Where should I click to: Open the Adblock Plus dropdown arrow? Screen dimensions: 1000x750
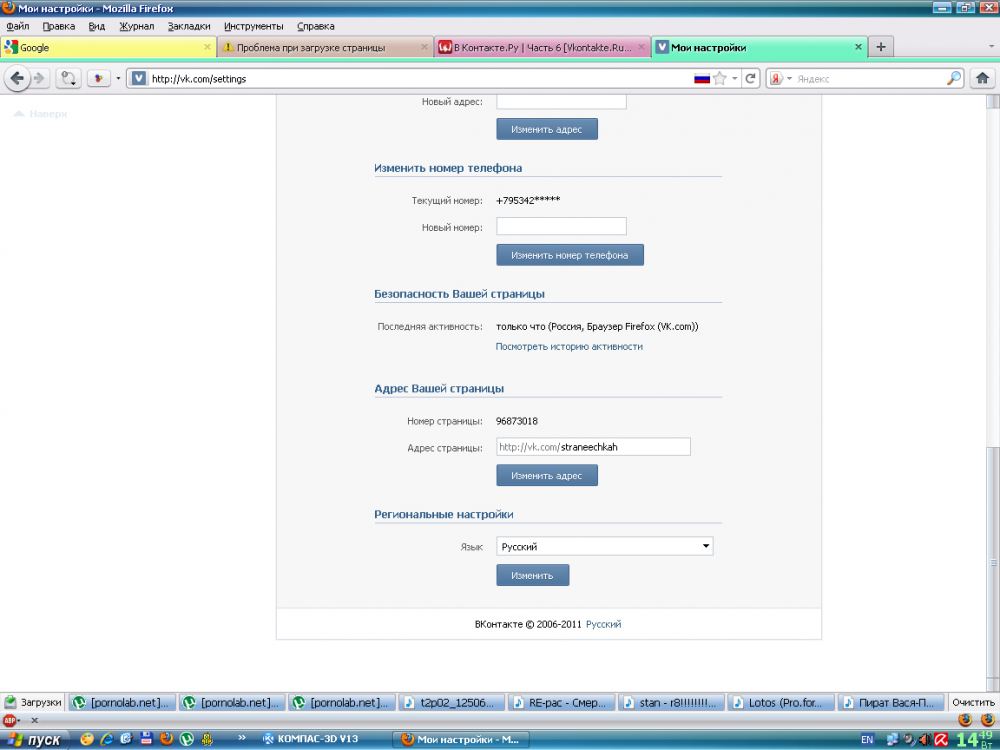(x=19, y=721)
